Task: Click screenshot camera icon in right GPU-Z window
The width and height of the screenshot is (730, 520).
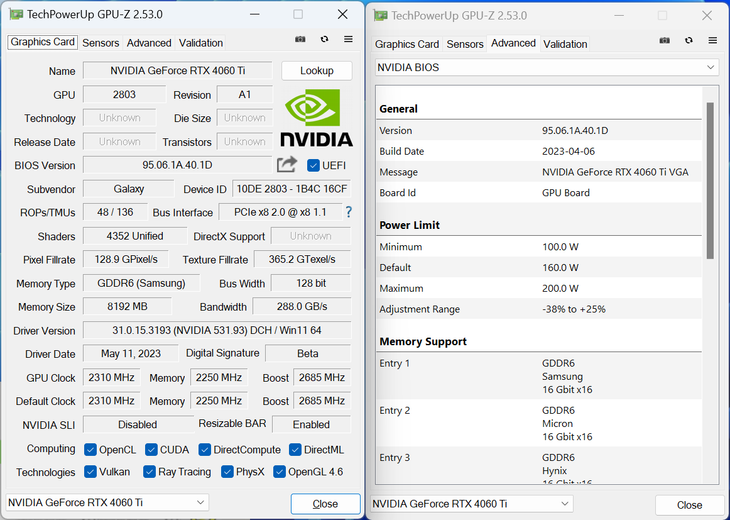Action: pyautogui.click(x=664, y=41)
